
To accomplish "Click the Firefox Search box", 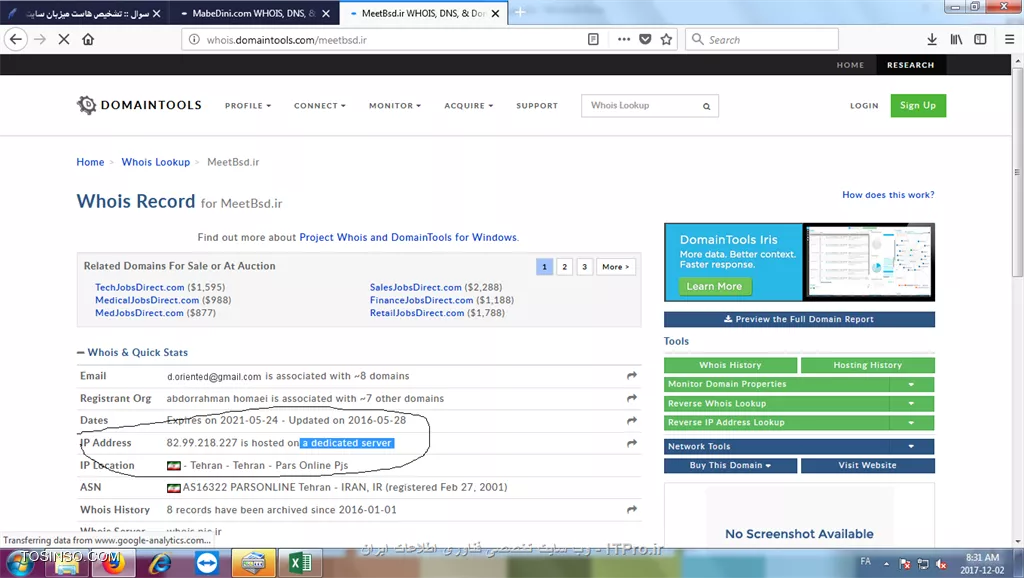I will 761,40.
